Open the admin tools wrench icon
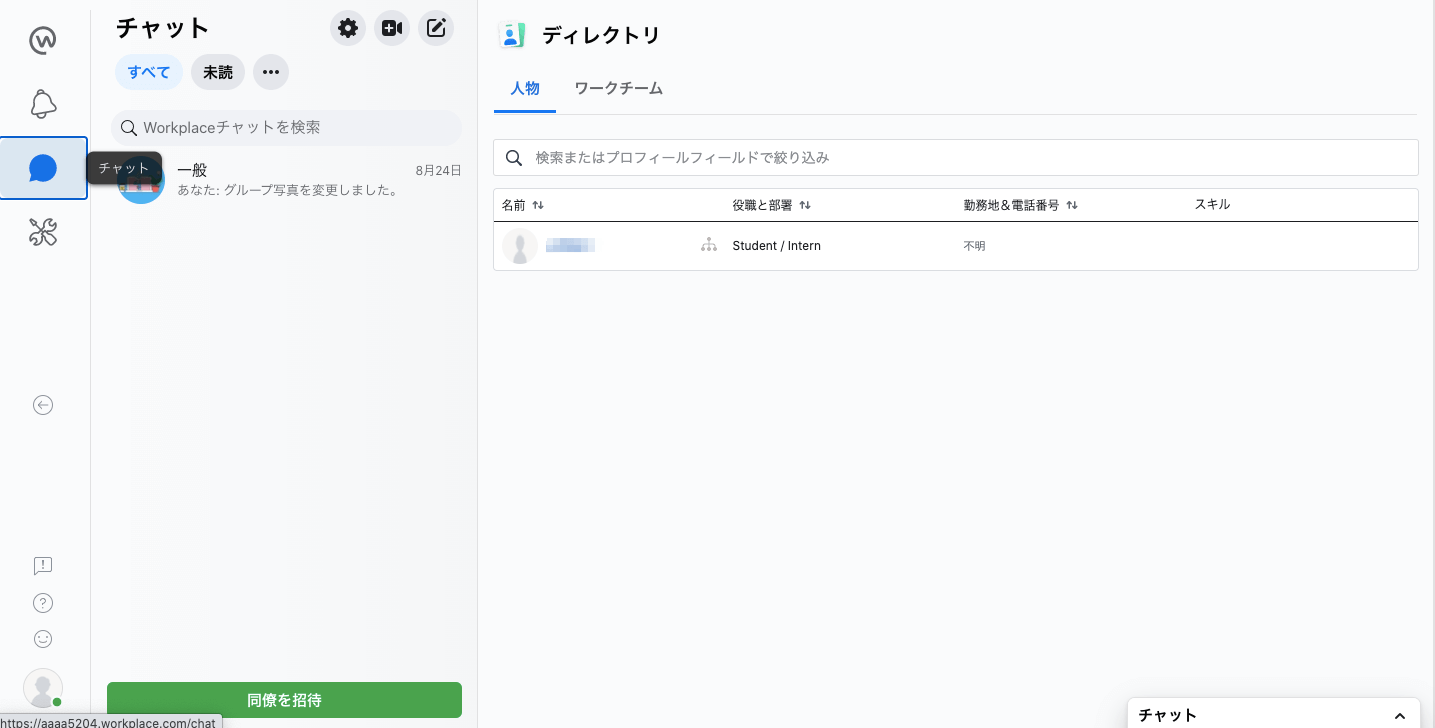 click(x=43, y=232)
